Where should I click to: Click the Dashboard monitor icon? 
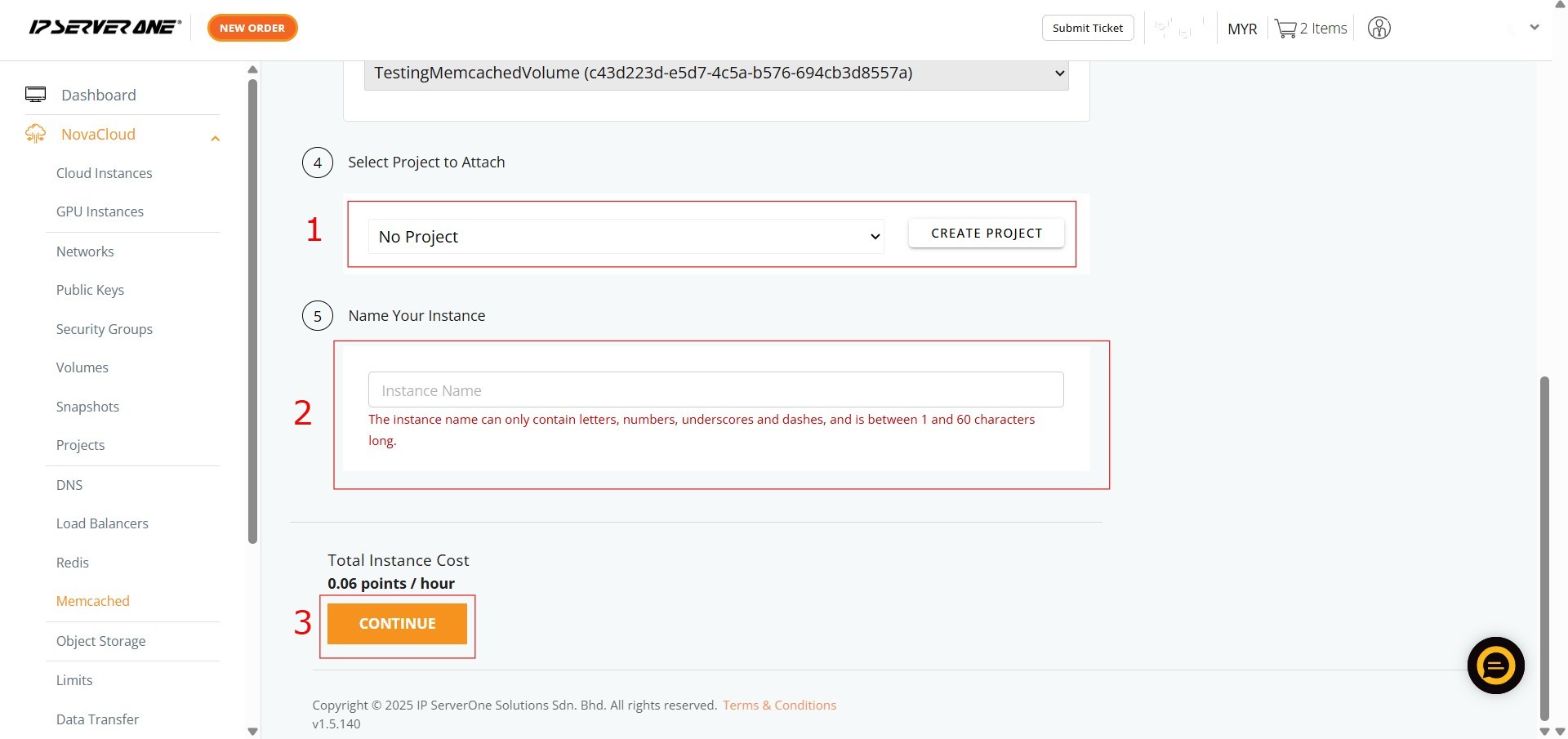click(x=35, y=95)
